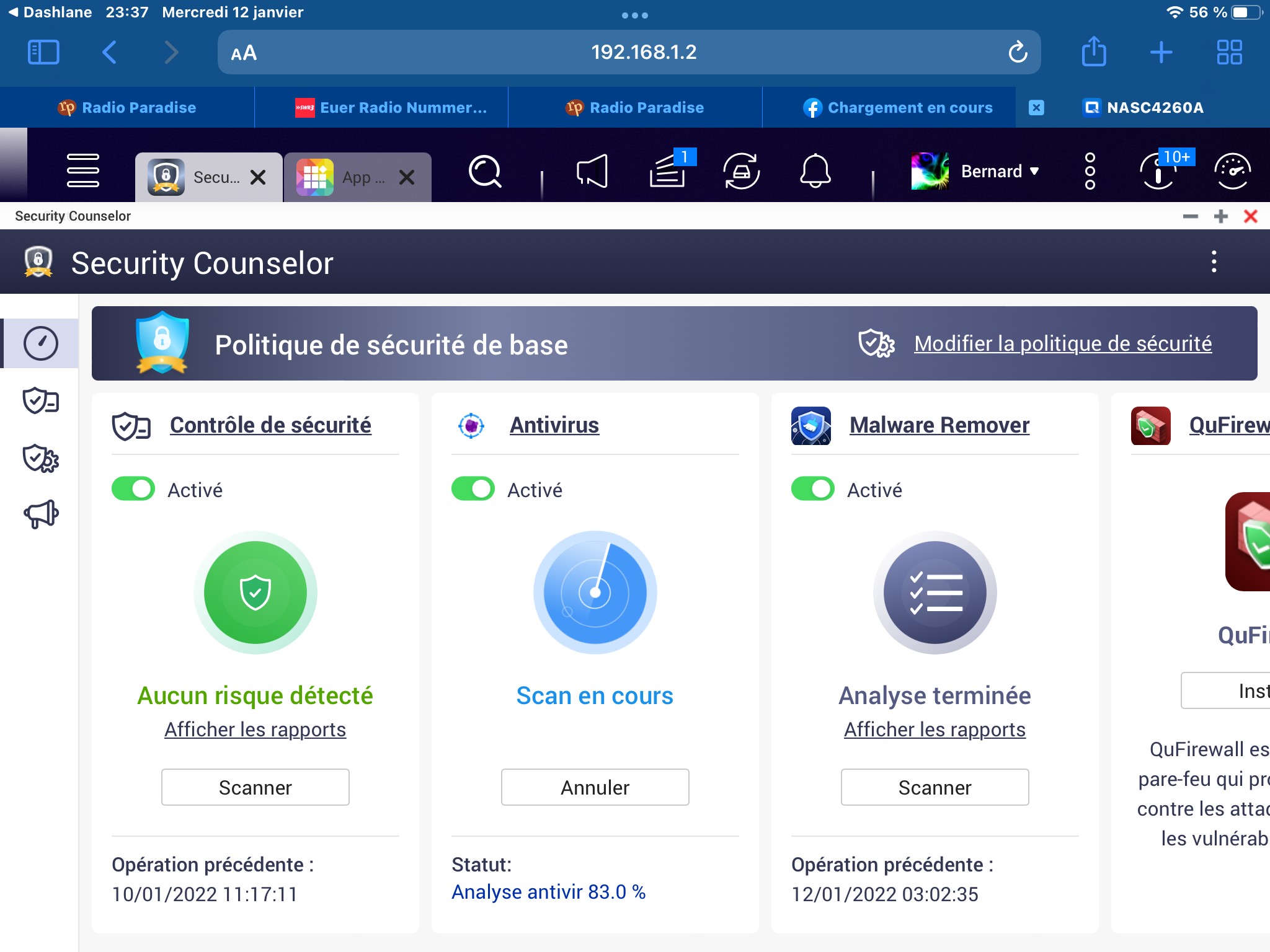Click Modifier la politique de sécurité link

(x=1062, y=343)
